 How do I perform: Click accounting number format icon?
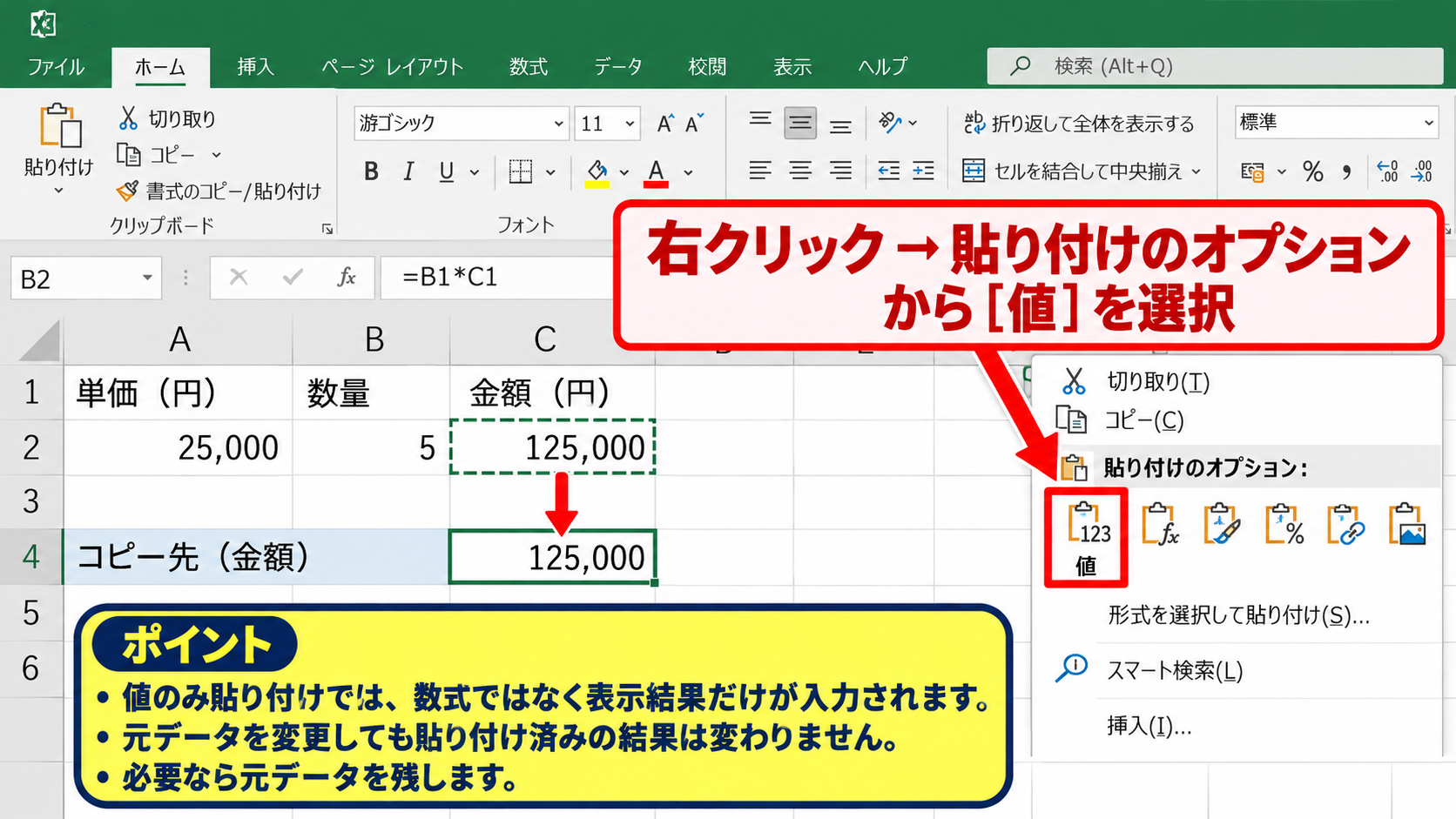[x=1252, y=172]
